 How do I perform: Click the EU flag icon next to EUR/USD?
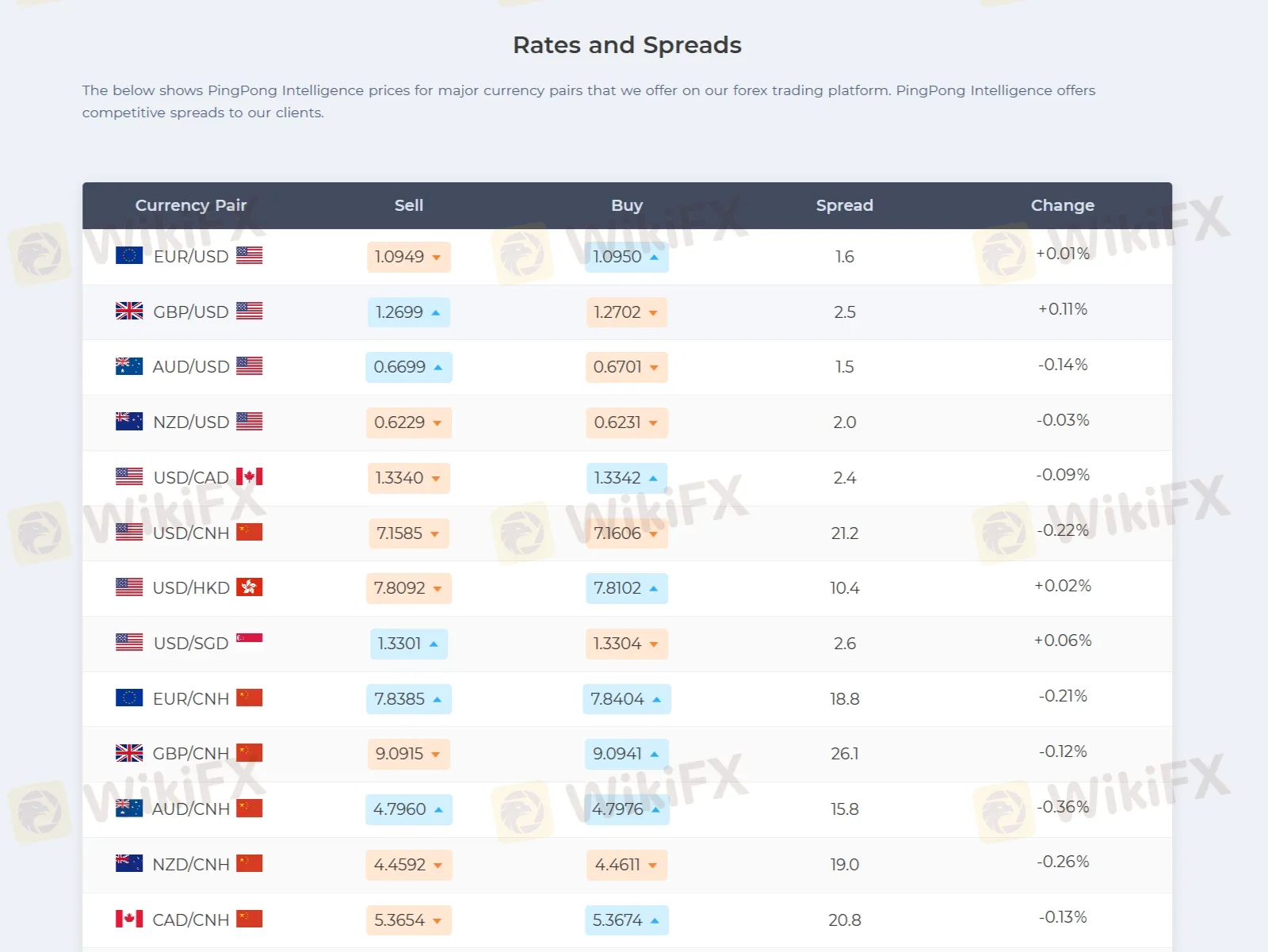[x=128, y=255]
